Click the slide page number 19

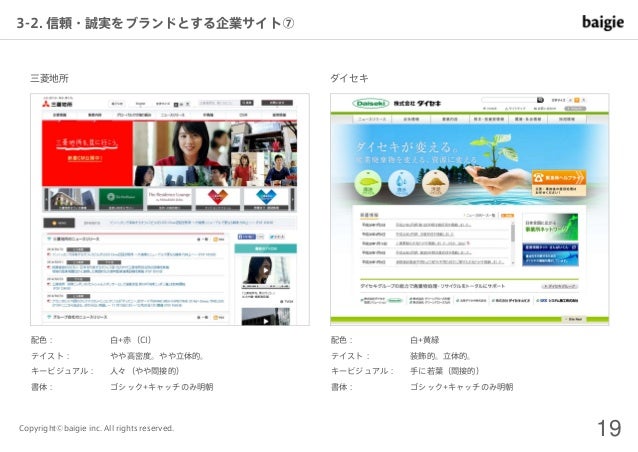click(x=609, y=428)
